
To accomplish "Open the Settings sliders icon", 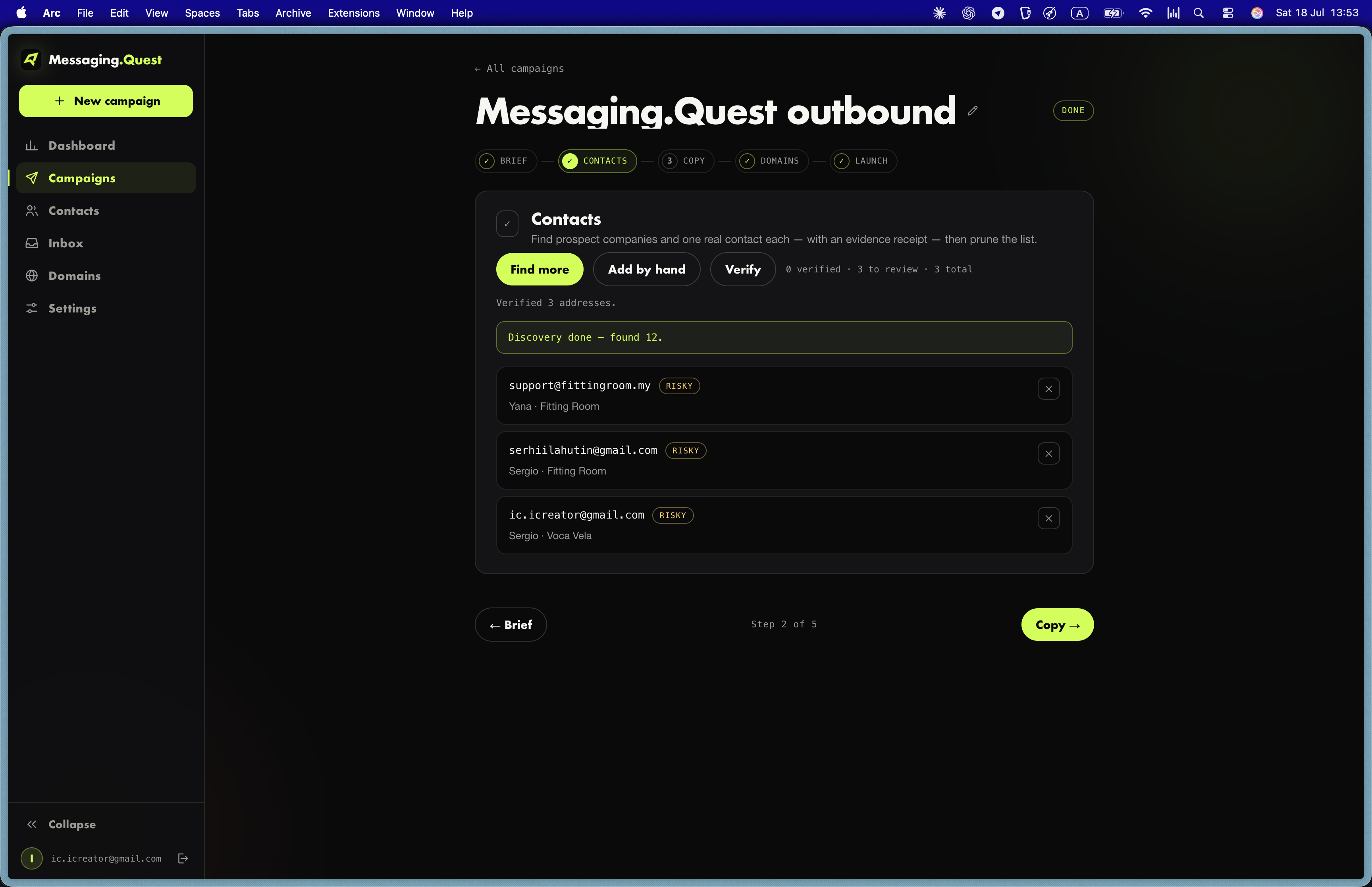I will [32, 308].
